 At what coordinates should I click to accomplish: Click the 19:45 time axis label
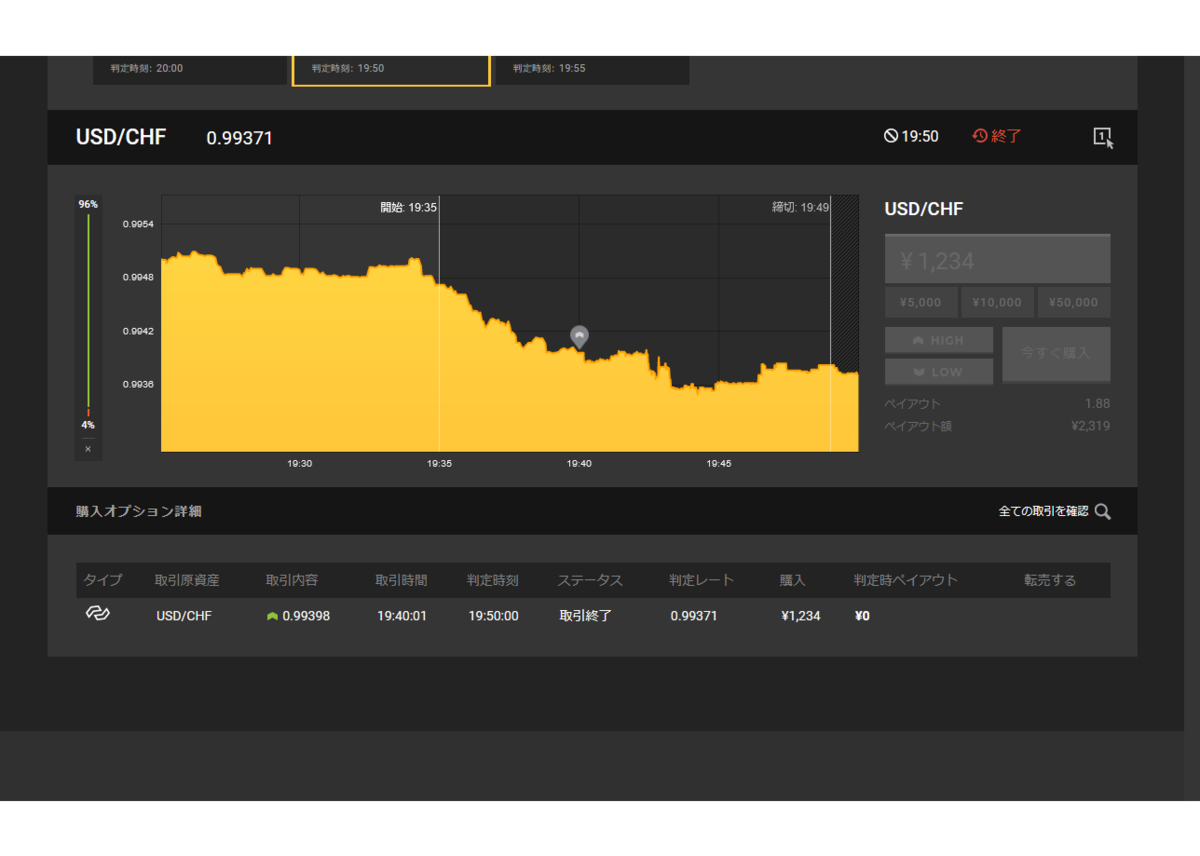(719, 464)
